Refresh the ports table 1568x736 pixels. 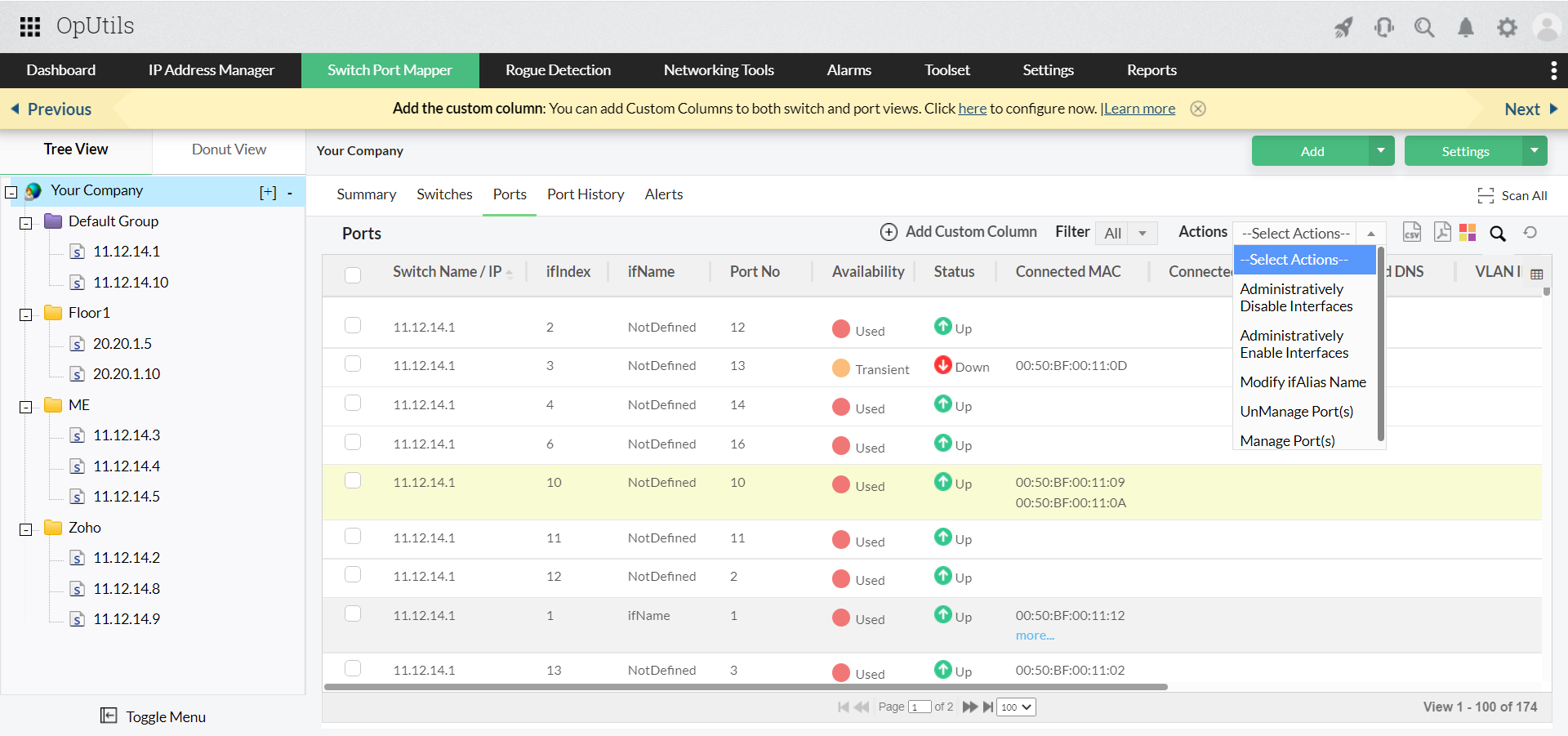pyautogui.click(x=1530, y=233)
